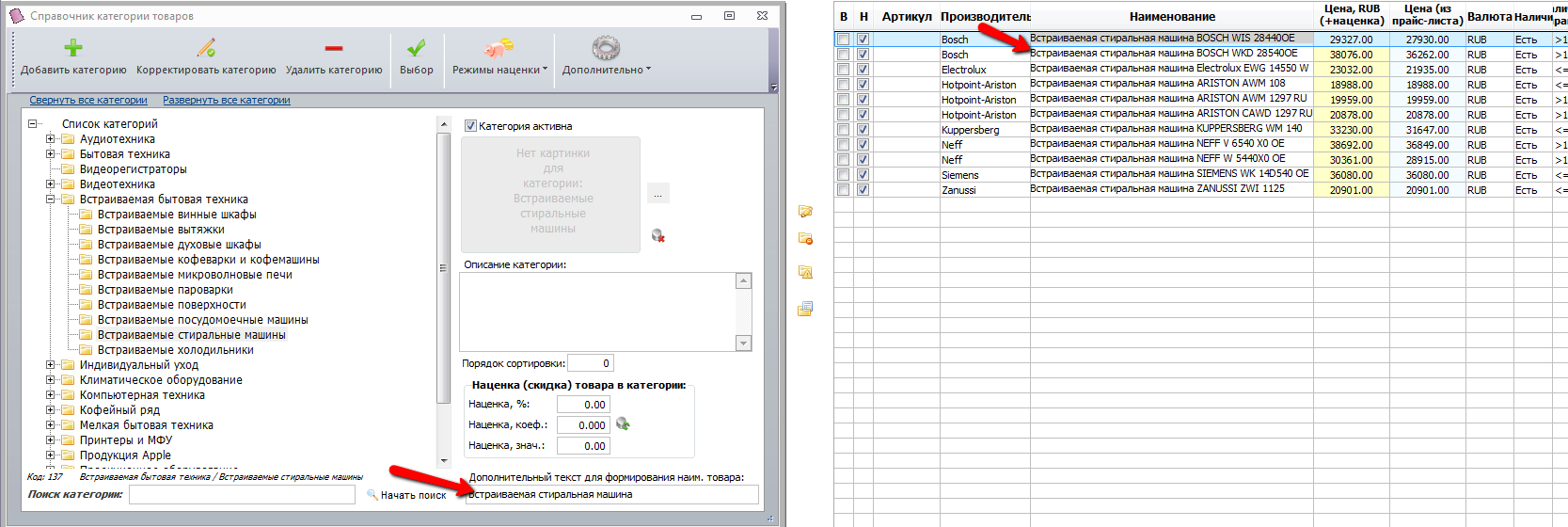
Task: Open the Режимы наценки dropdown
Action: pyautogui.click(x=499, y=70)
